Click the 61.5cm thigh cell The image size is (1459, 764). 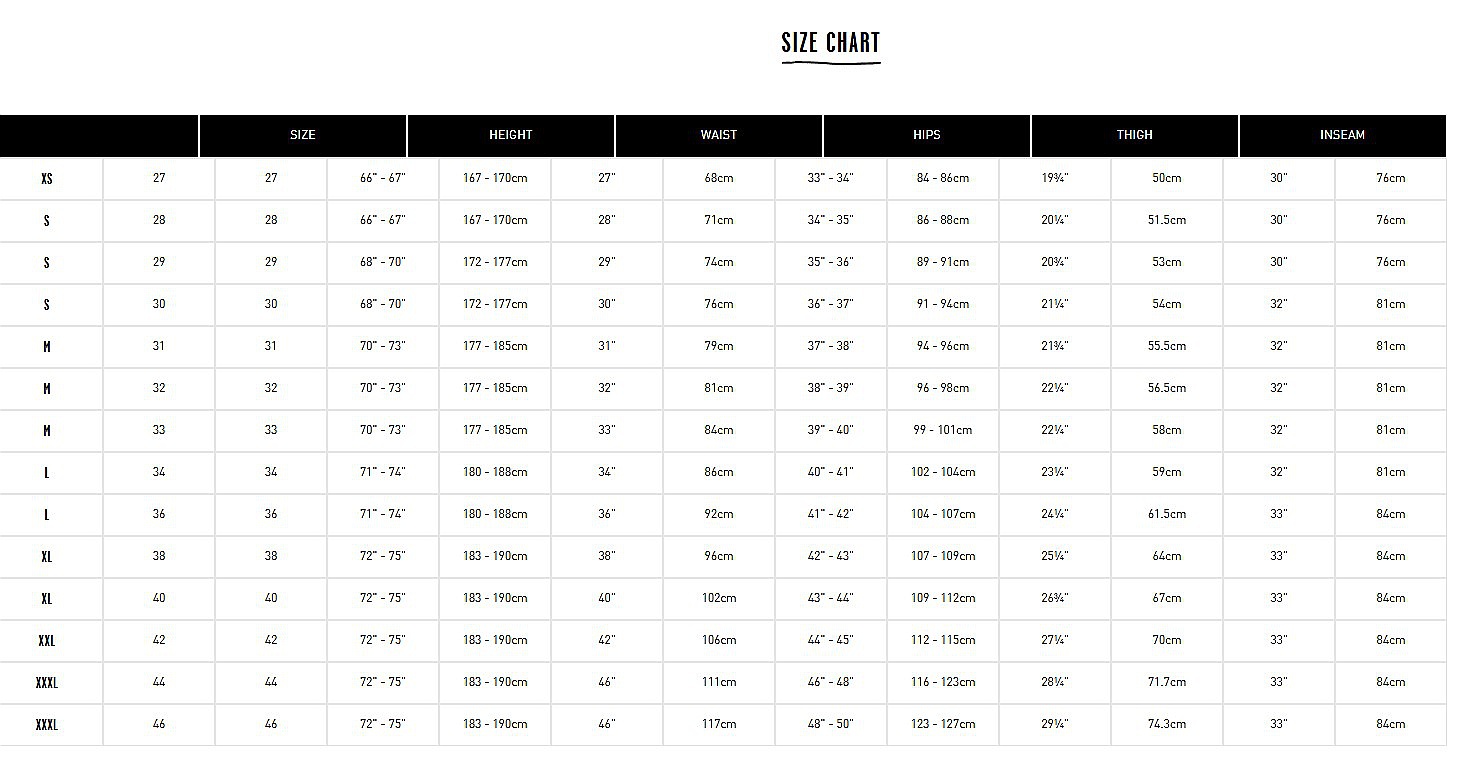tap(1167, 514)
